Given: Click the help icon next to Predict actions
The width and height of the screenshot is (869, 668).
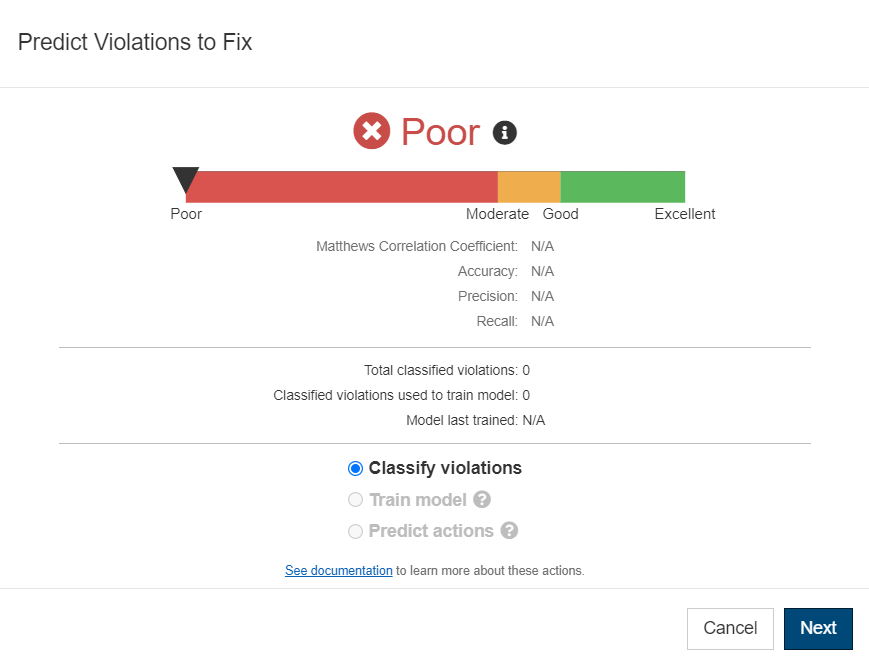Looking at the screenshot, I should [x=509, y=531].
